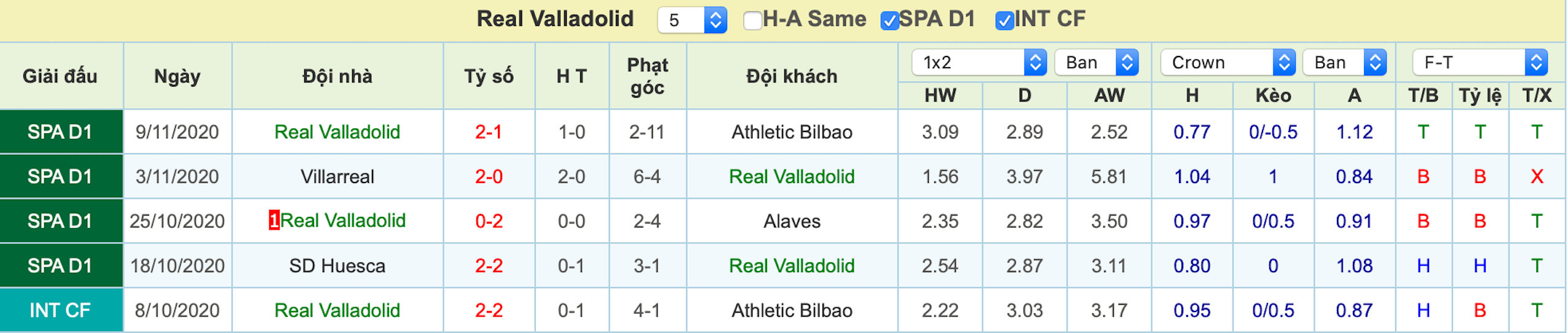Expand the Ban dropdown beside Crown
Viewport: 1568px width, 333px height.
point(1345,62)
